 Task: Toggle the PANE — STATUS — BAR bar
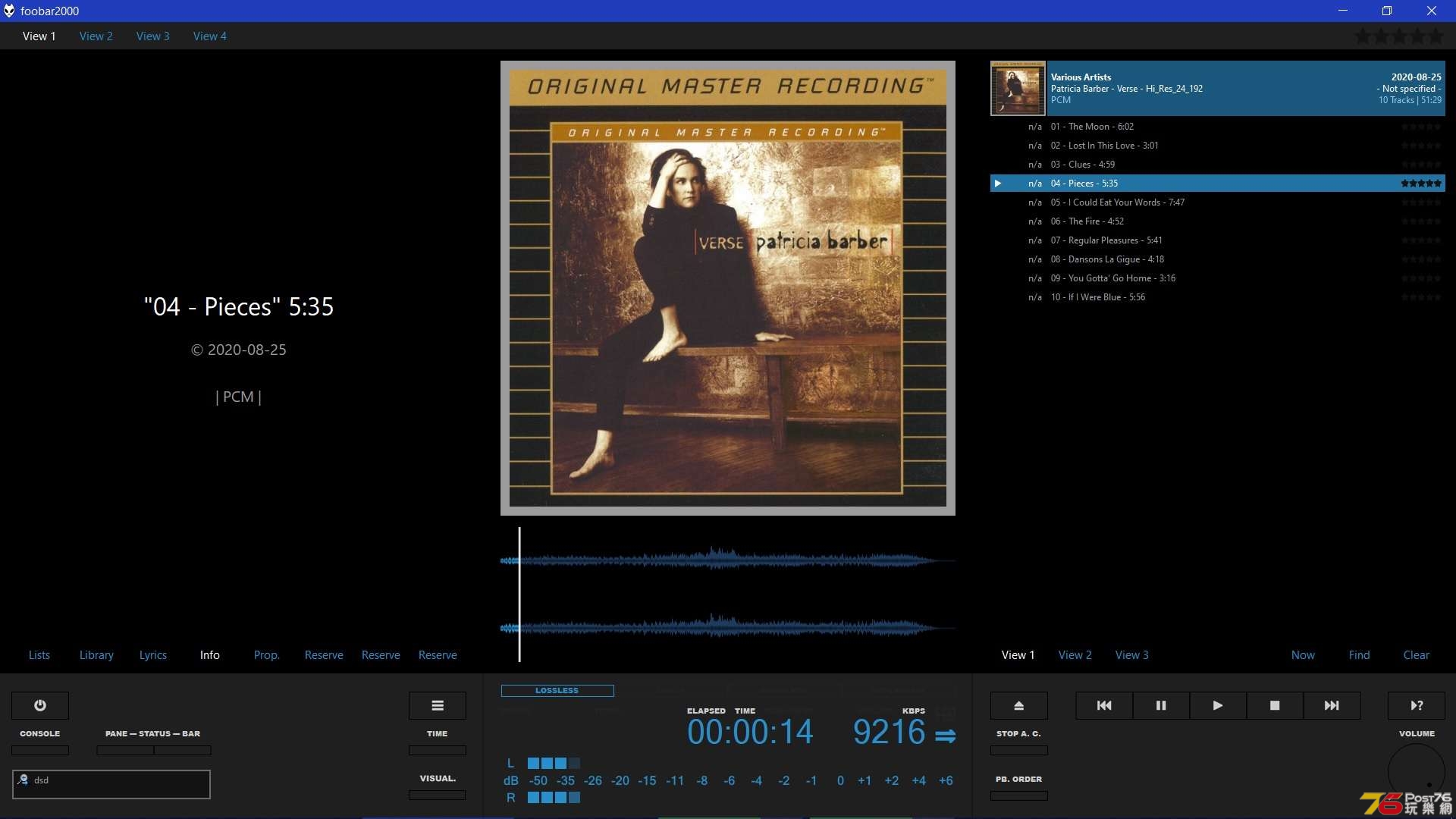pos(154,750)
